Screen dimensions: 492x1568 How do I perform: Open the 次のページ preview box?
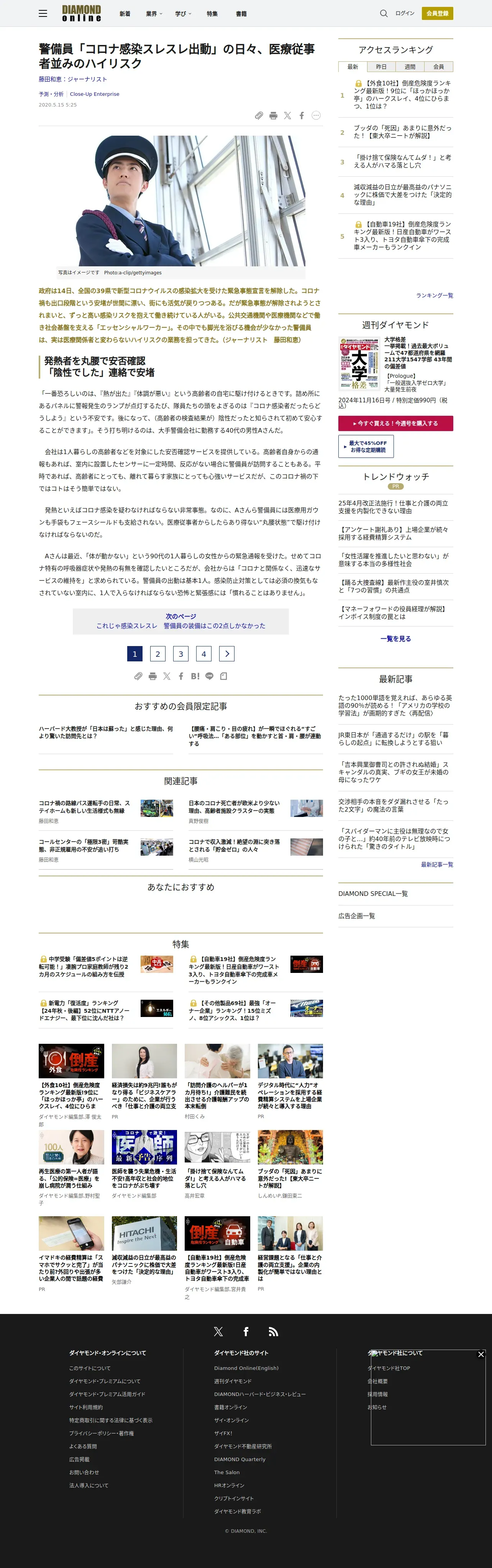[x=181, y=621]
